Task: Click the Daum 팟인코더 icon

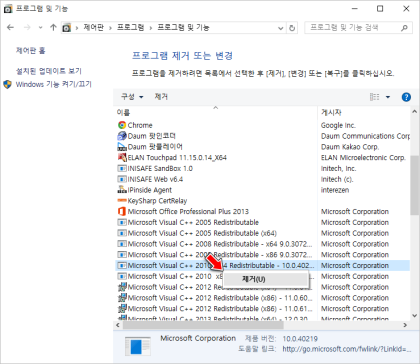Action: point(122,136)
